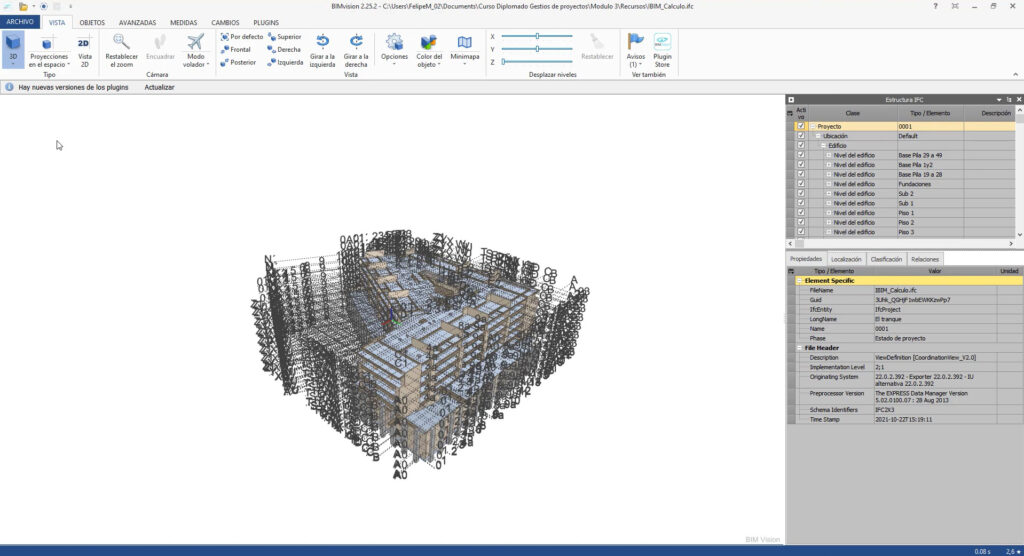Viewport: 1024px width, 556px height.
Task: Open the ARCHIVO menu button
Action: pyautogui.click(x=20, y=21)
